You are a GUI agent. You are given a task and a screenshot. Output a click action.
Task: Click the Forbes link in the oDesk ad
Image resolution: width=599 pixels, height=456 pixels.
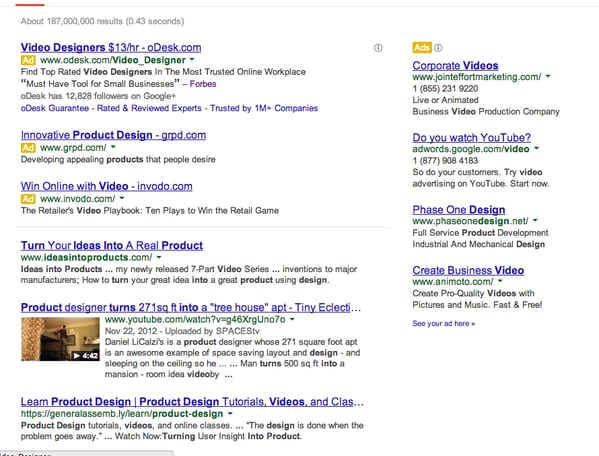point(203,84)
